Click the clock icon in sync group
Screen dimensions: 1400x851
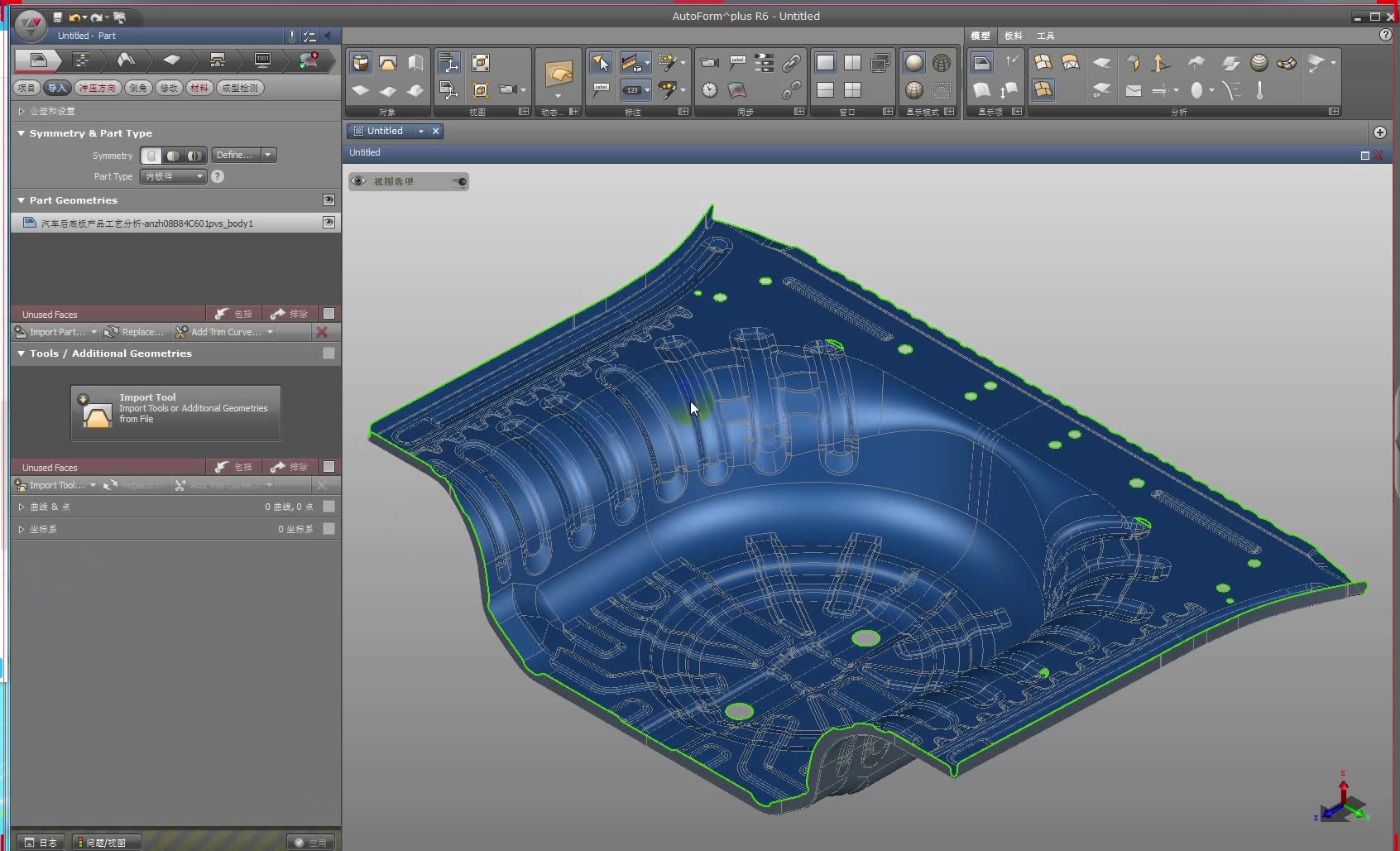click(x=710, y=89)
